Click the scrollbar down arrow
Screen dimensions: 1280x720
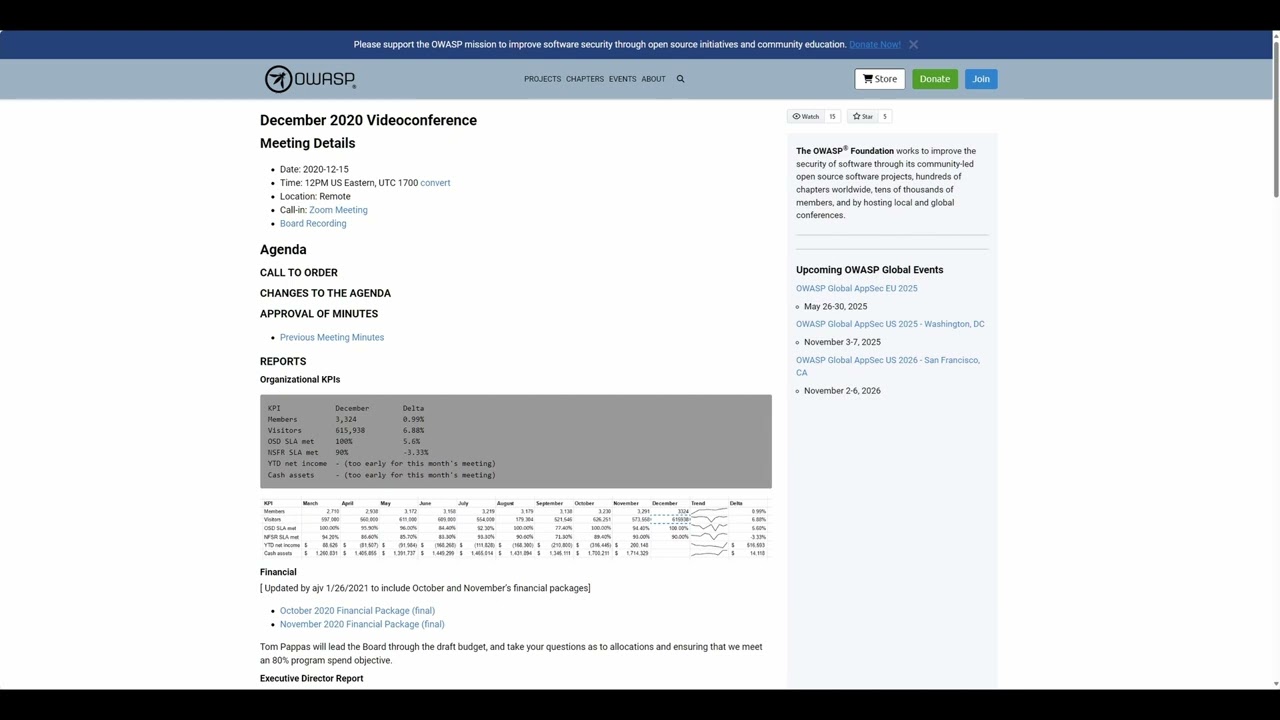(x=1275, y=684)
